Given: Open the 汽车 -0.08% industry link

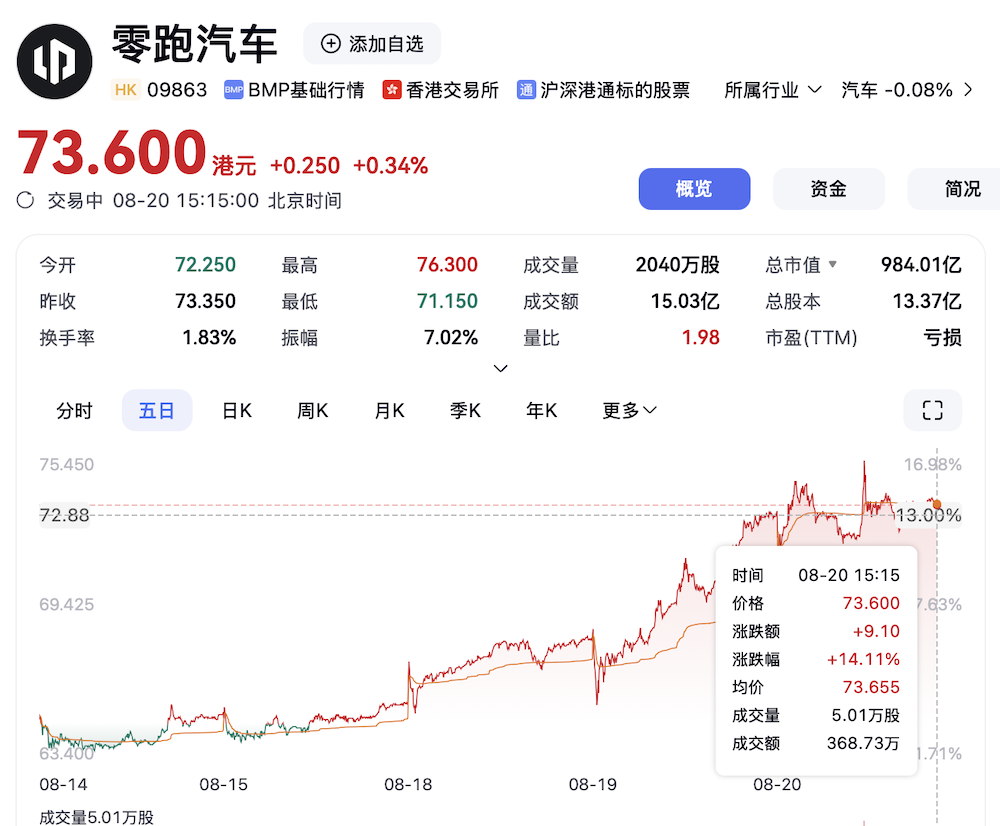Looking at the screenshot, I should pyautogui.click(x=898, y=89).
